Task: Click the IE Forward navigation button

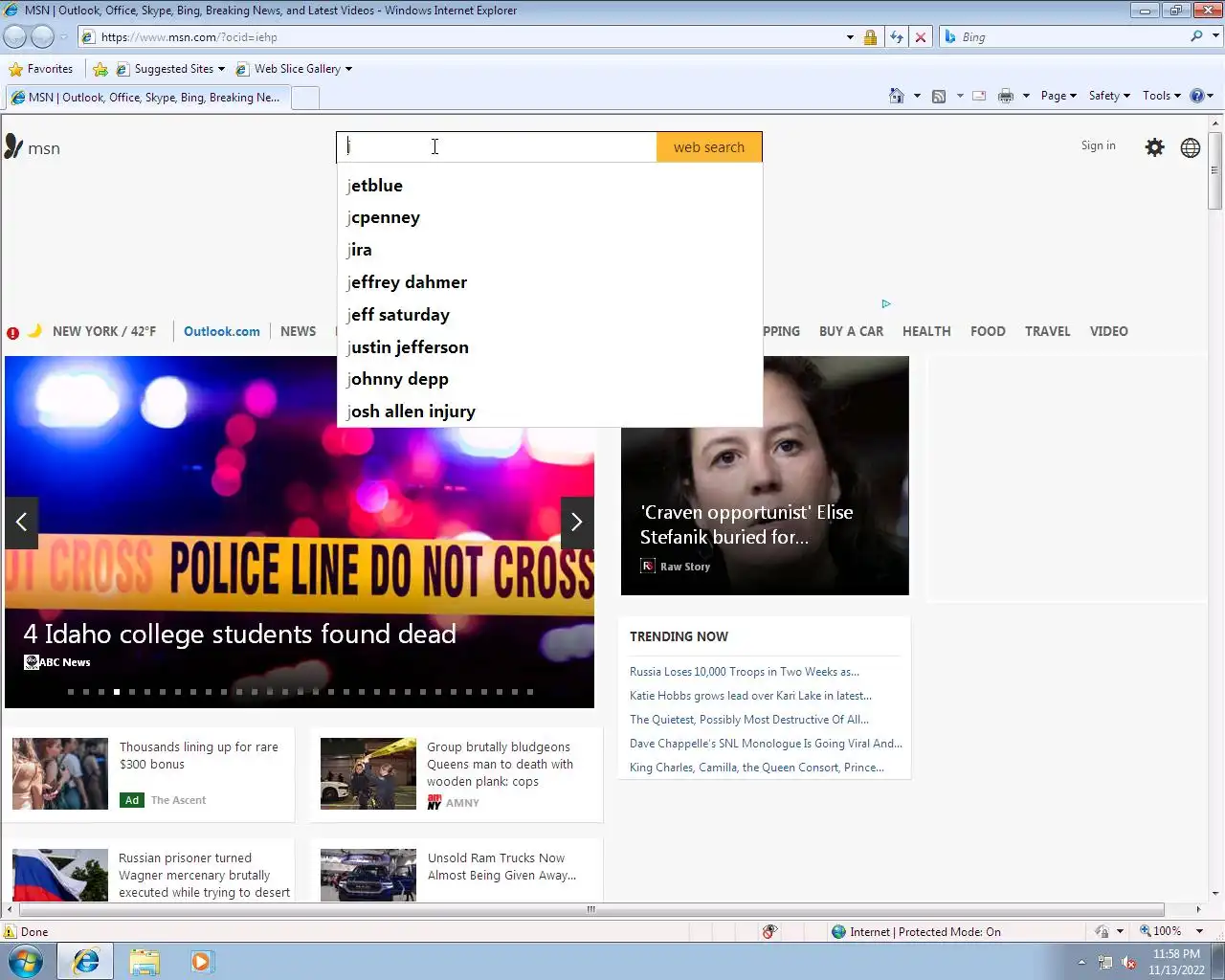Action: pos(43,36)
